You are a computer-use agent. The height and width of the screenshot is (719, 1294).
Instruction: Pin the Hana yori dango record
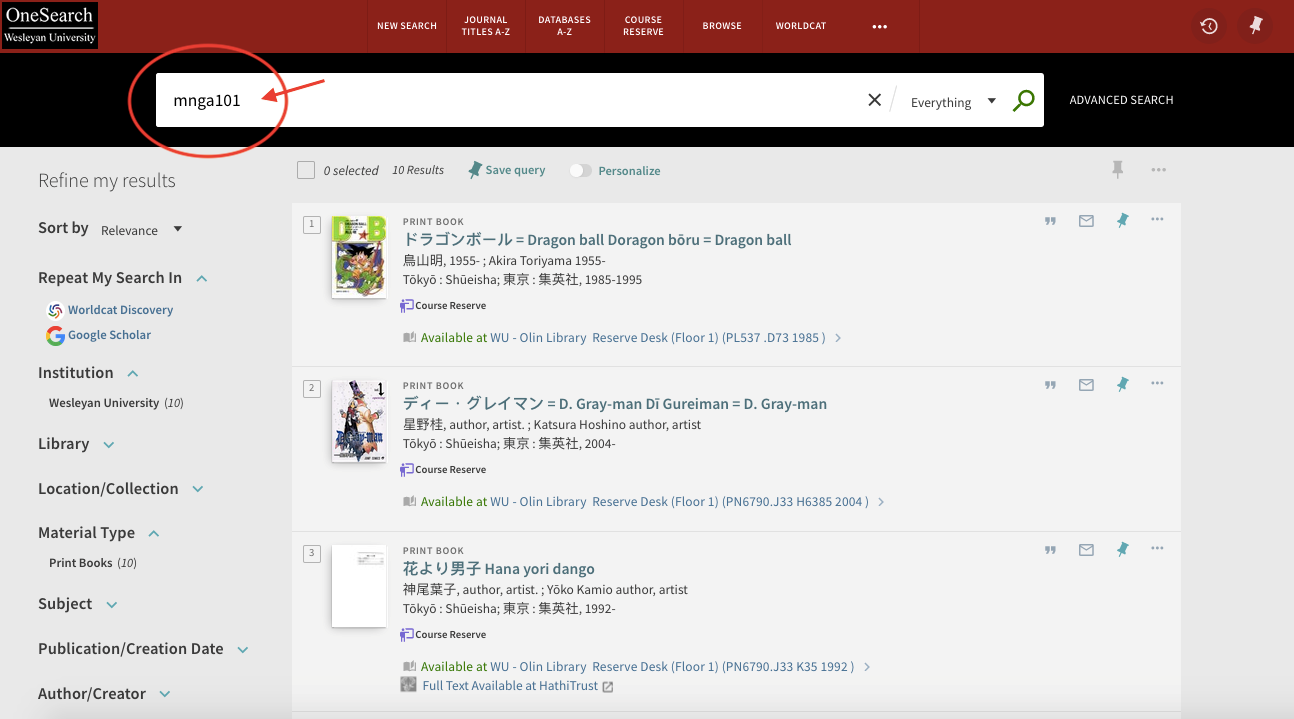(x=1122, y=549)
